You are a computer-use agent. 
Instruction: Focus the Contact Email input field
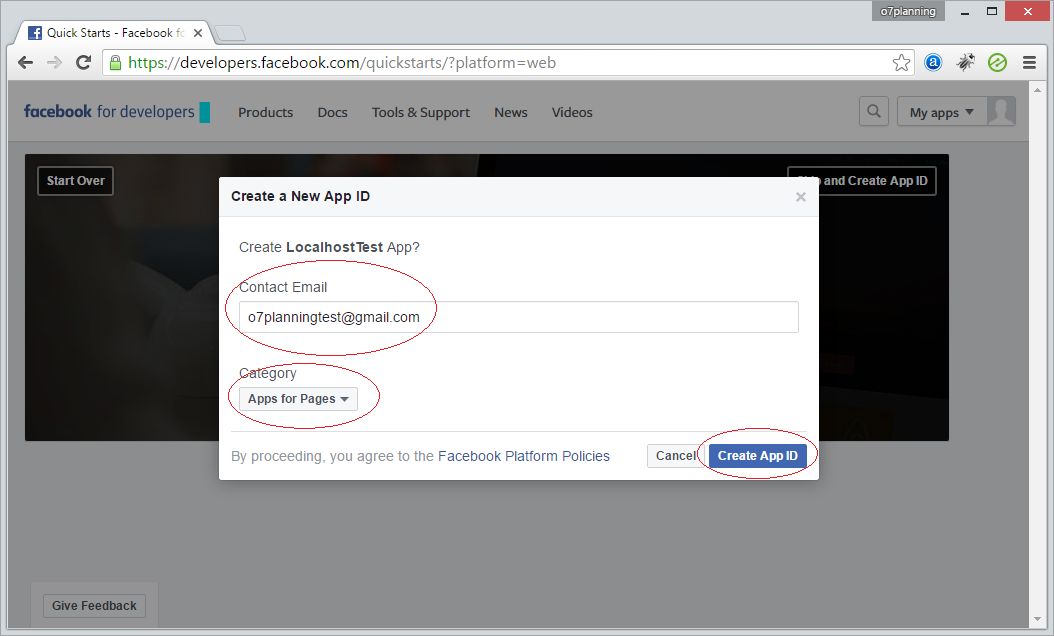pos(519,317)
